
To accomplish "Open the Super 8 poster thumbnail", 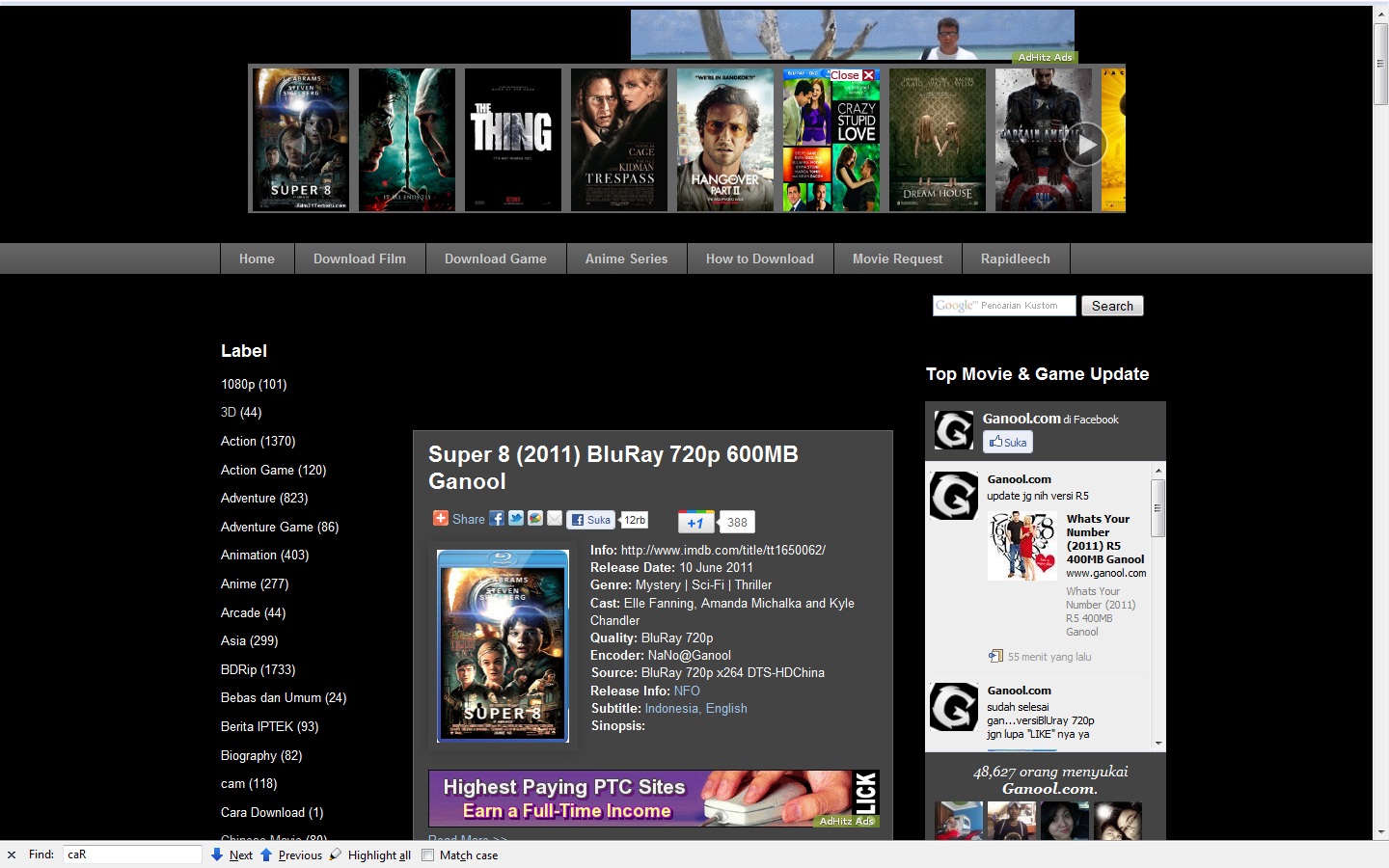I will pyautogui.click(x=301, y=139).
